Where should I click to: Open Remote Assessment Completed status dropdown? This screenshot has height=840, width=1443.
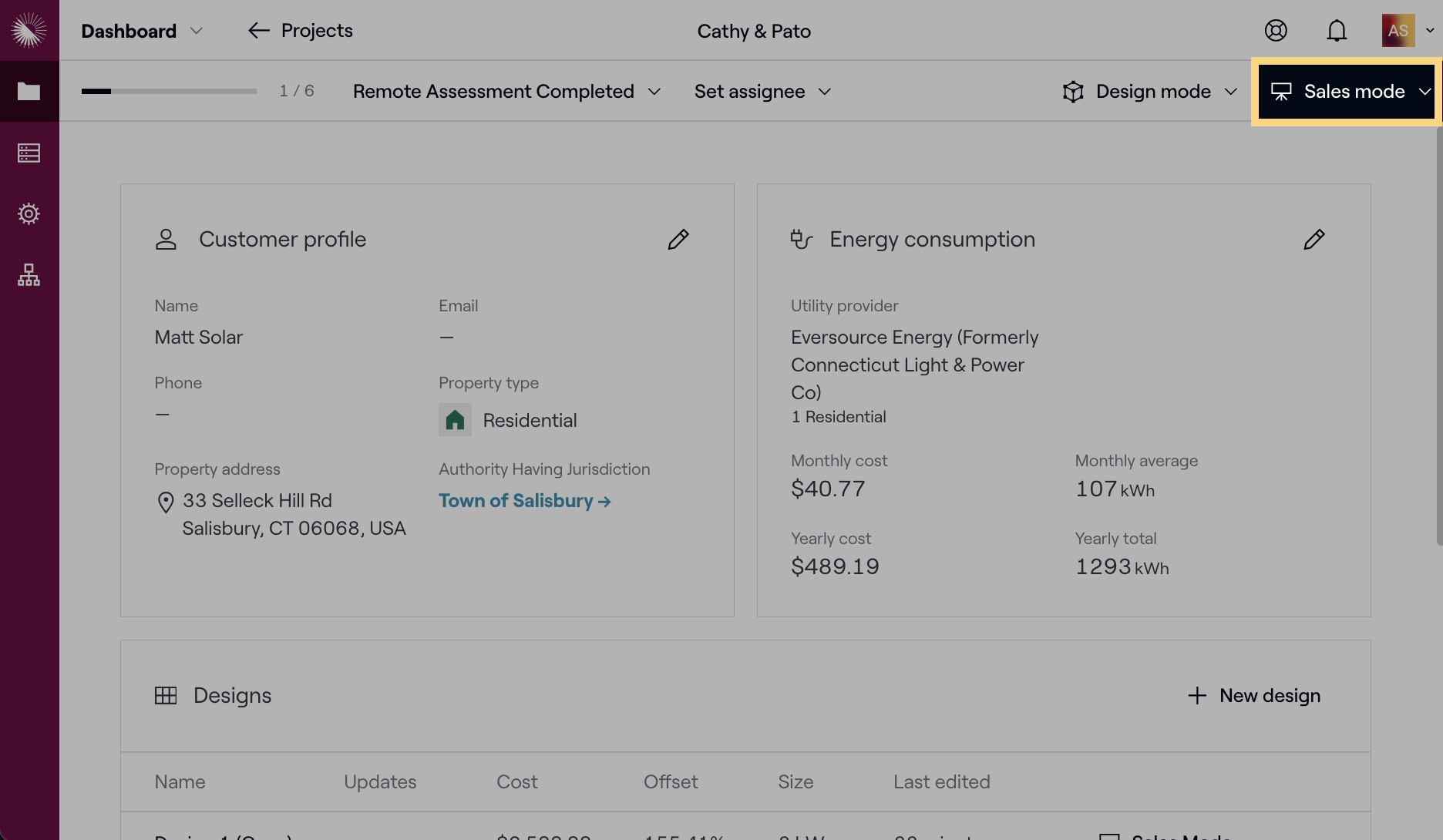coord(506,92)
